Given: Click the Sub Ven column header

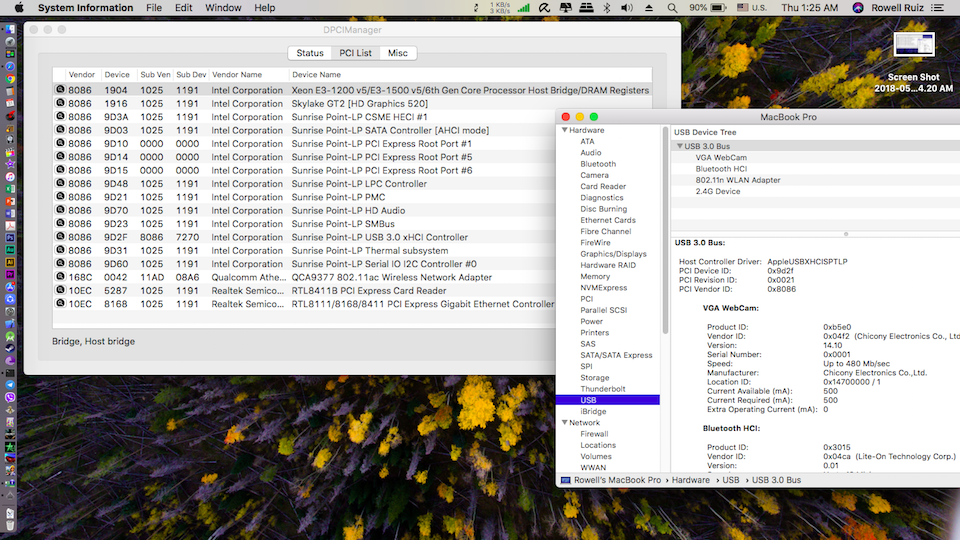Looking at the screenshot, I should [155, 75].
